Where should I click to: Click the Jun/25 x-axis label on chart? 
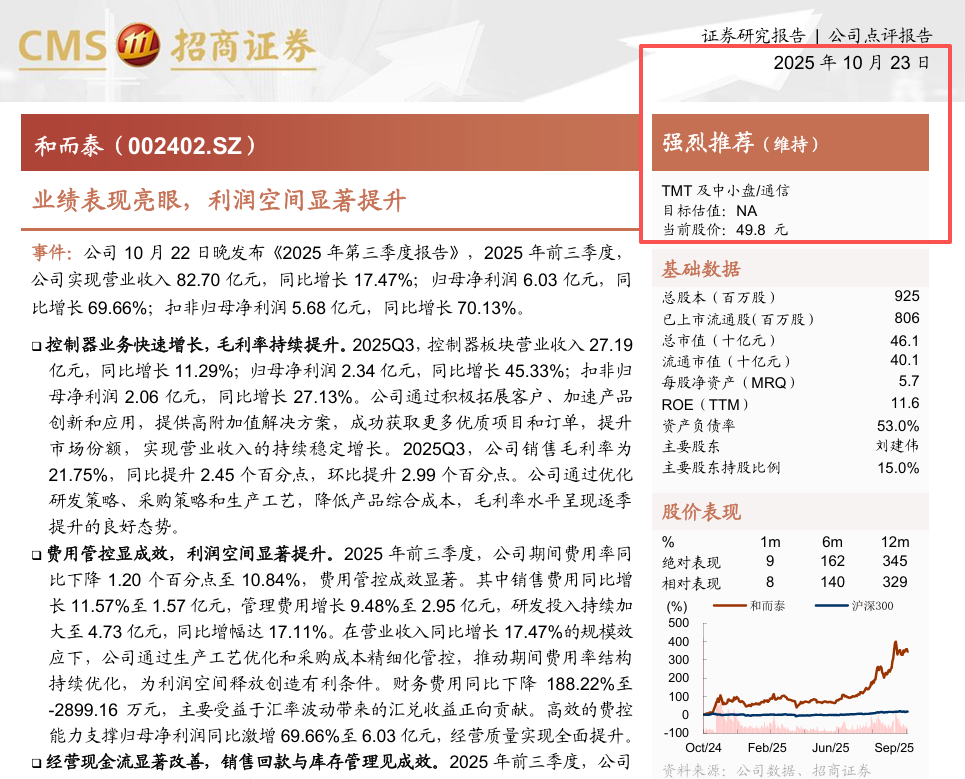pyautogui.click(x=830, y=748)
